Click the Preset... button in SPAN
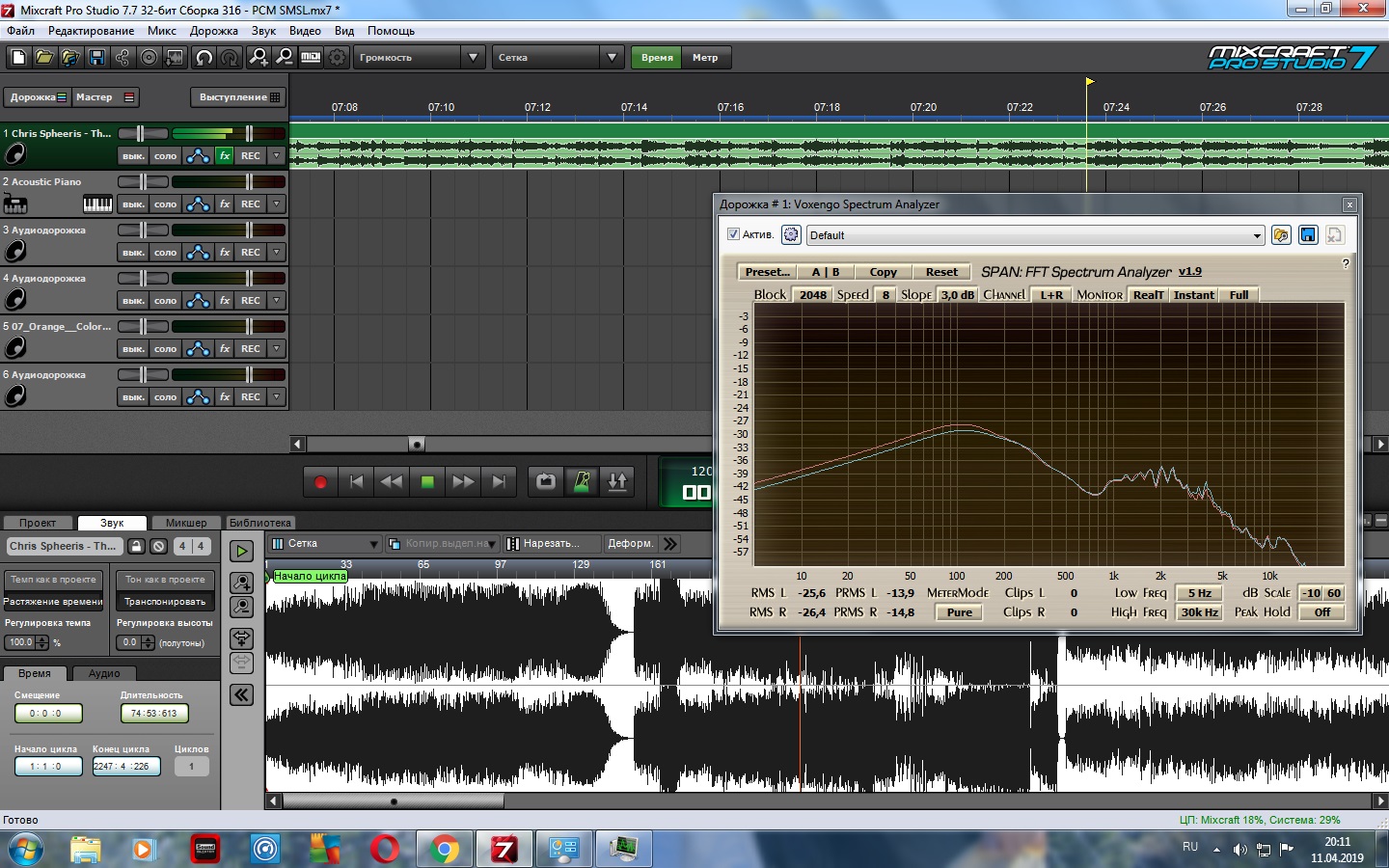The width and height of the screenshot is (1389, 868). point(767,272)
